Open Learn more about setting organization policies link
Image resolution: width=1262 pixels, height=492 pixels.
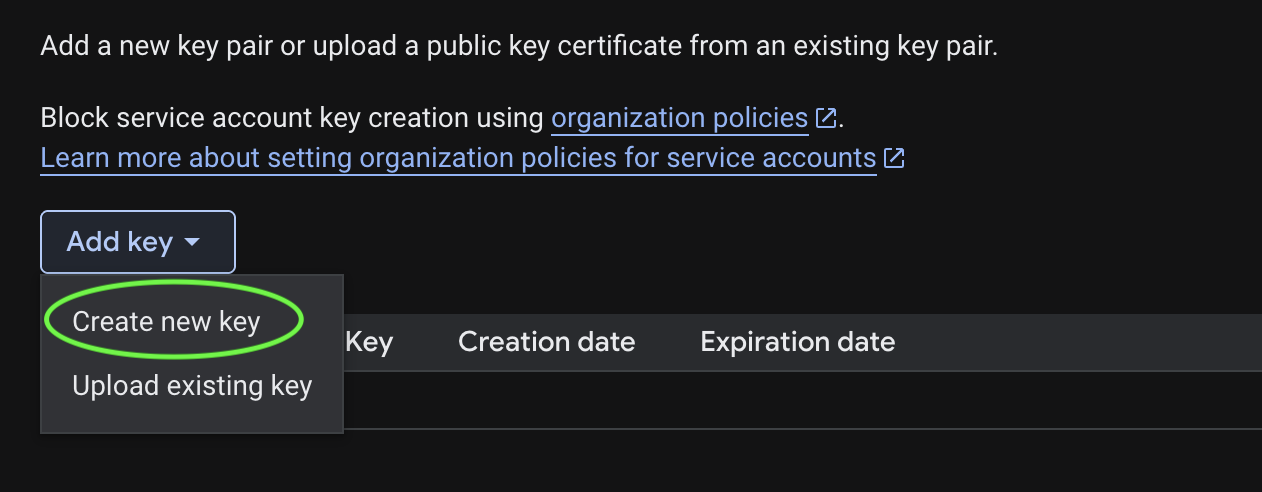coord(458,158)
